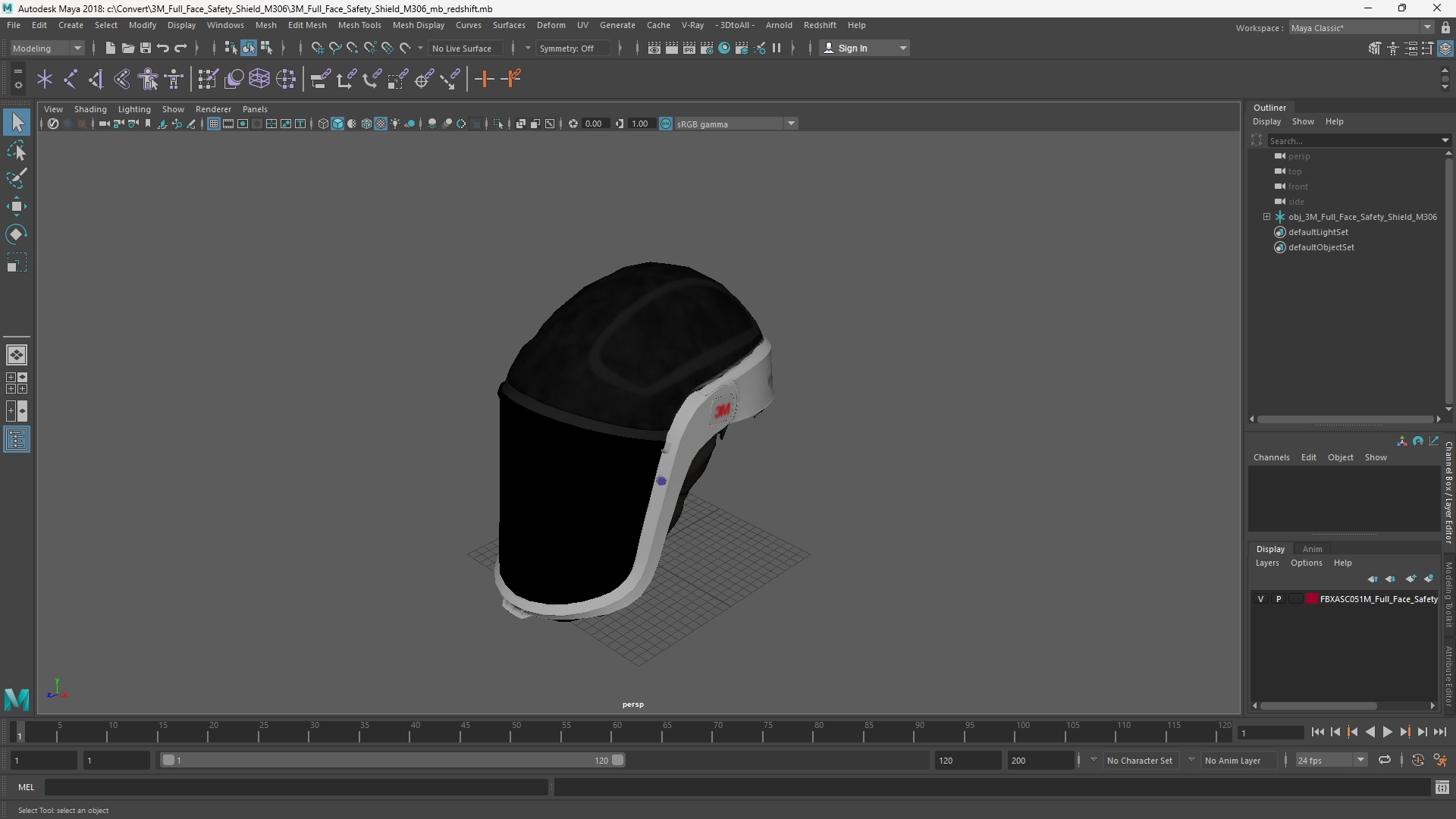The image size is (1456, 819).
Task: Open the Maya home icon
Action: pyautogui.click(x=17, y=698)
